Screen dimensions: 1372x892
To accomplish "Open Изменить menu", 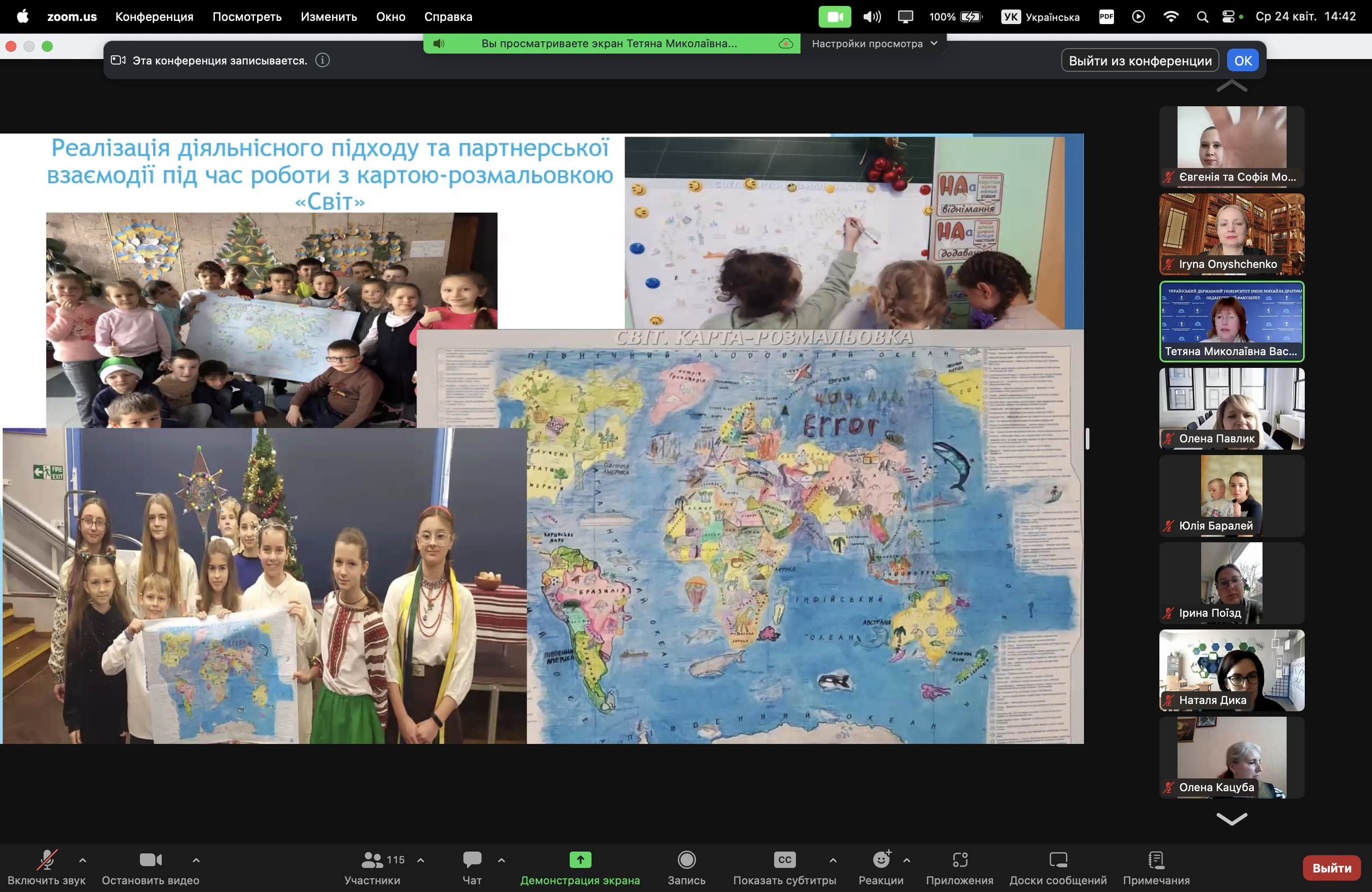I will 328,16.
